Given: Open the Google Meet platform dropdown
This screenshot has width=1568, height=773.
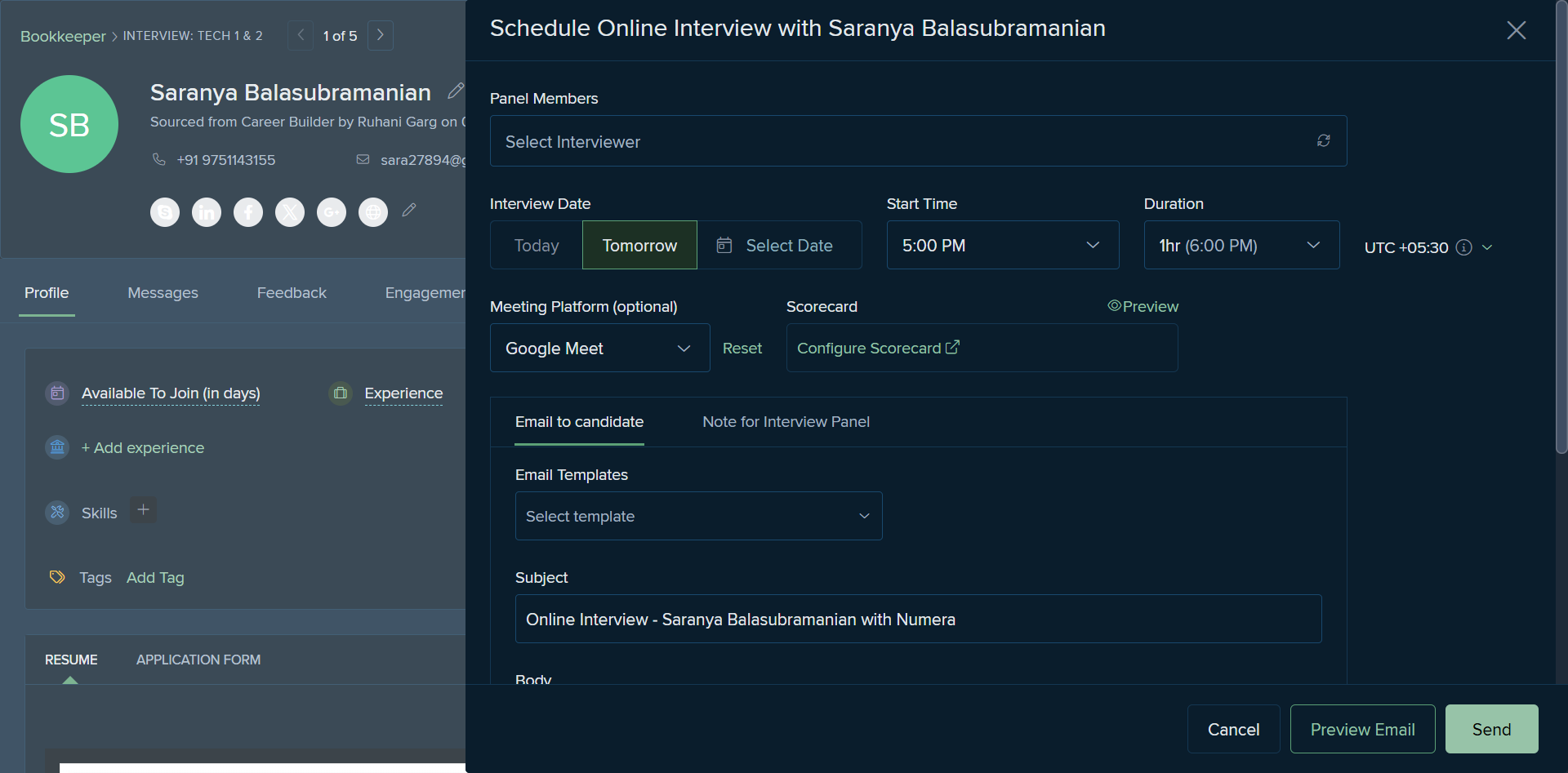Looking at the screenshot, I should pos(599,348).
